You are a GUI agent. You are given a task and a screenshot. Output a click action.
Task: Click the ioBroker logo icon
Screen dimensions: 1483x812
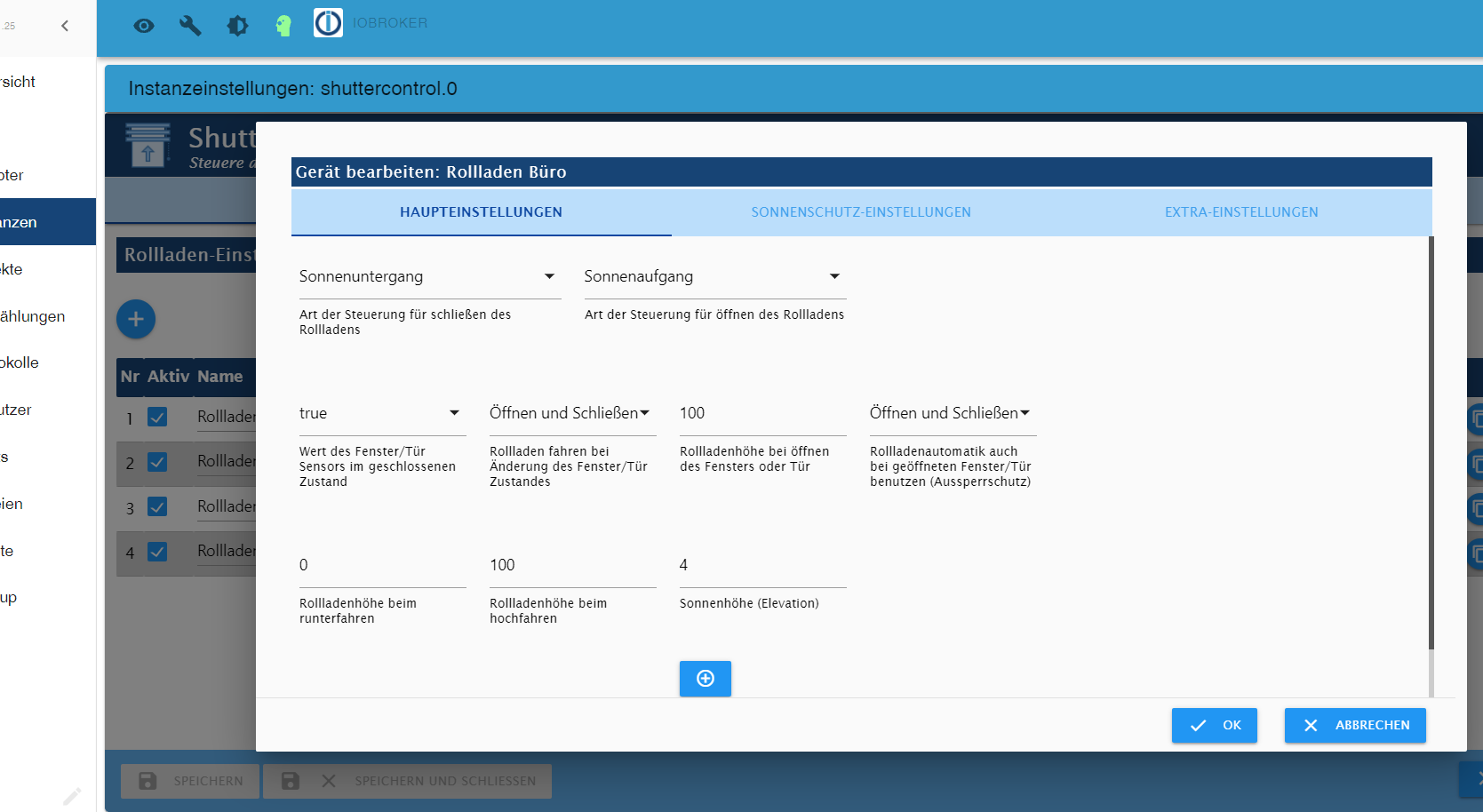point(328,23)
